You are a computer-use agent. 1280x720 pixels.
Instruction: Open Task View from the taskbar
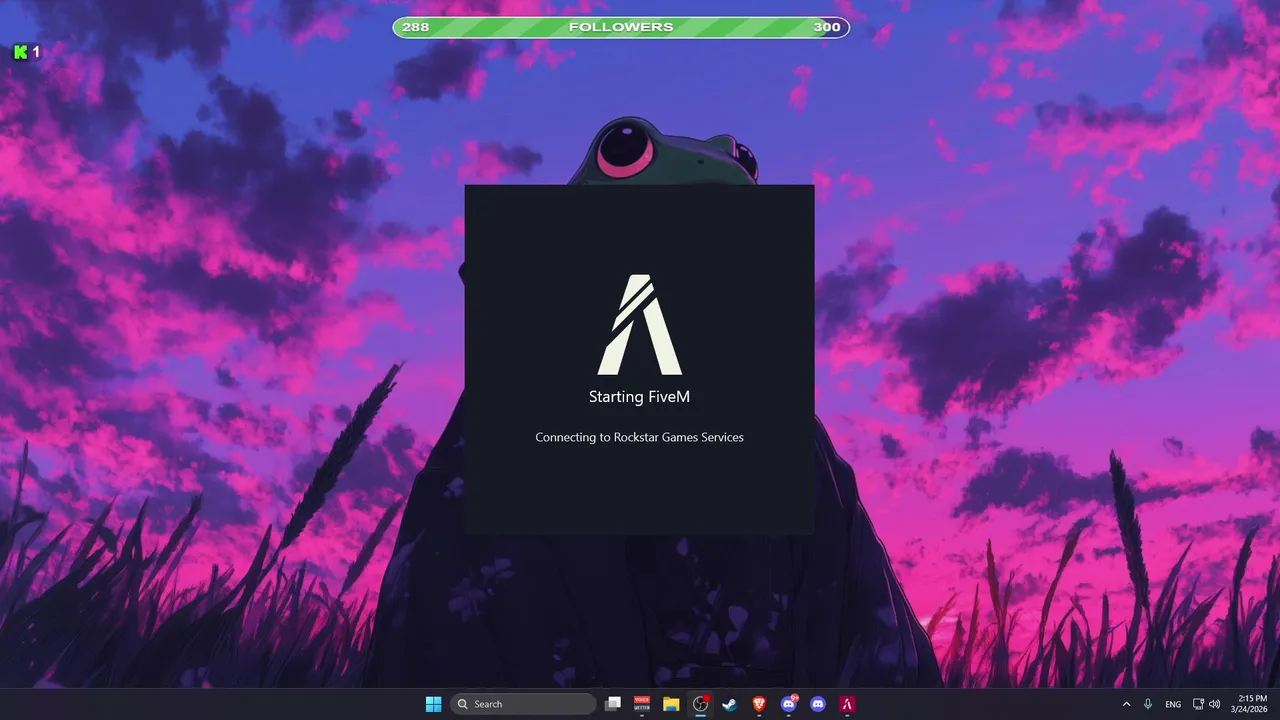pyautogui.click(x=613, y=704)
